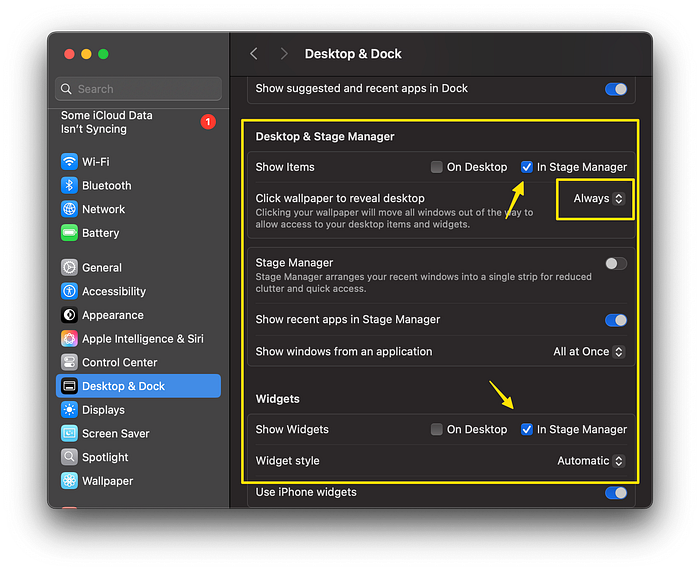
Task: Click the Bluetooth icon in sidebar
Action: point(69,185)
